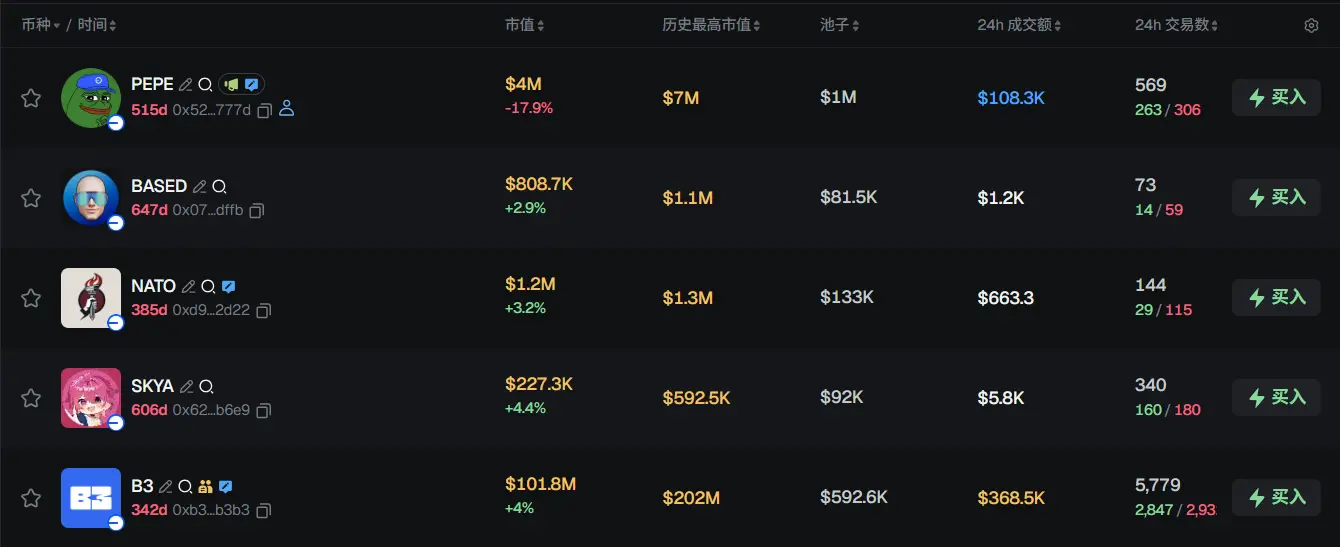1340x547 pixels.
Task: Click the BASED token avatar image
Action: [91, 198]
